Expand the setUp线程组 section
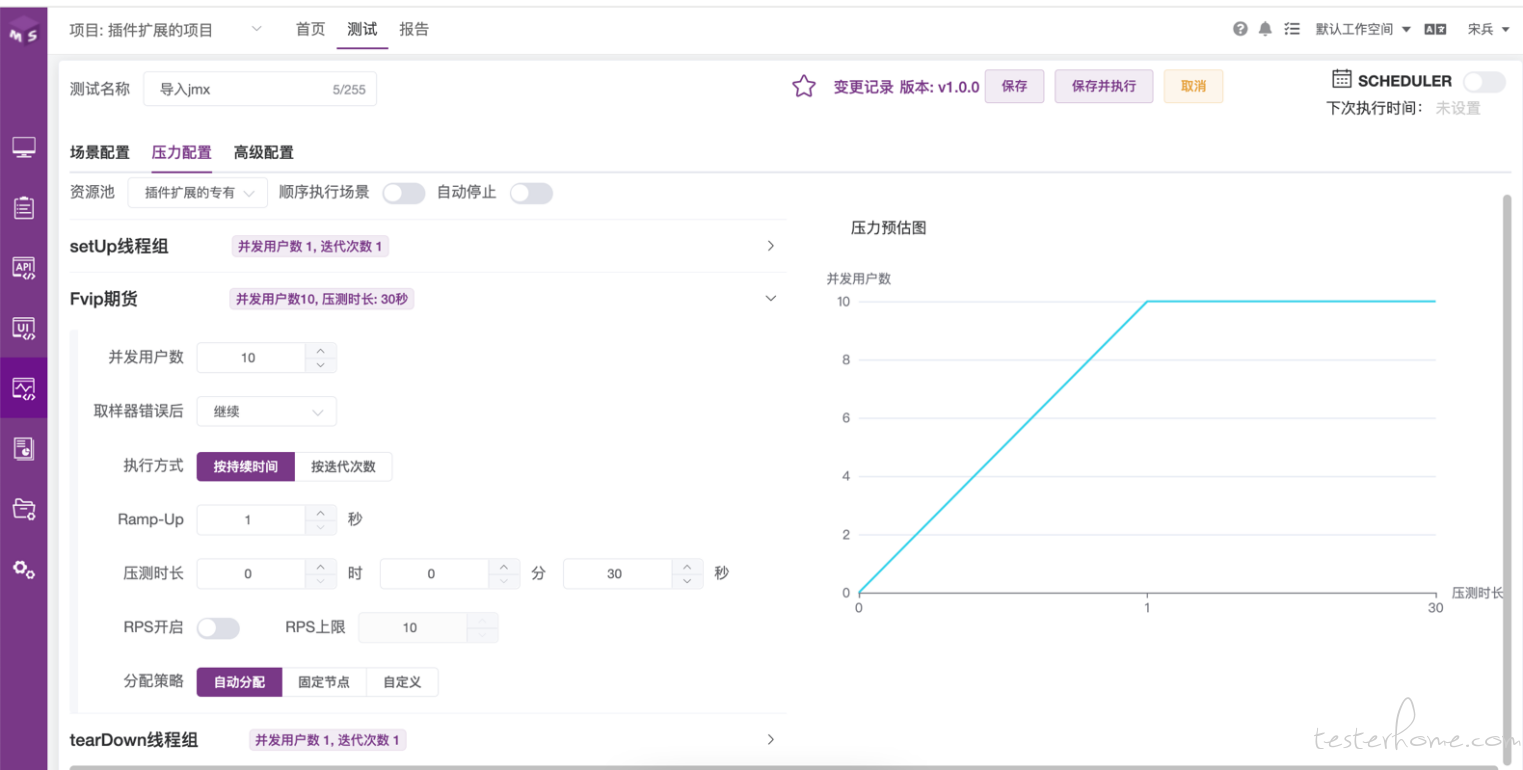Screen dimensions: 1523x770 (x=770, y=246)
